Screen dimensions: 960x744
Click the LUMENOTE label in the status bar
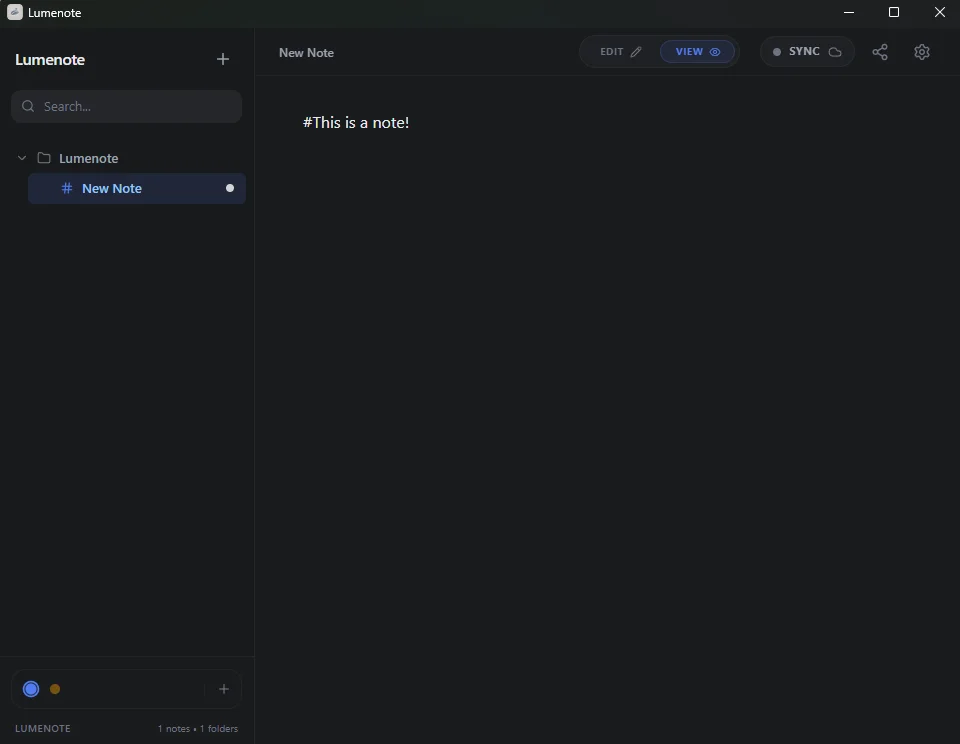(x=43, y=729)
